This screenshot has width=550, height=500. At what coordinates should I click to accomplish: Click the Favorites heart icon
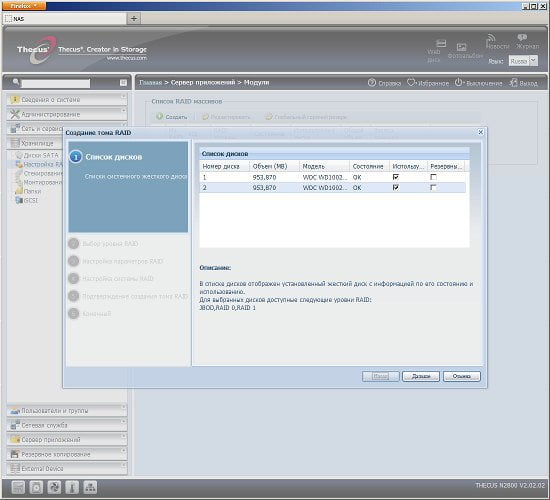pos(411,83)
